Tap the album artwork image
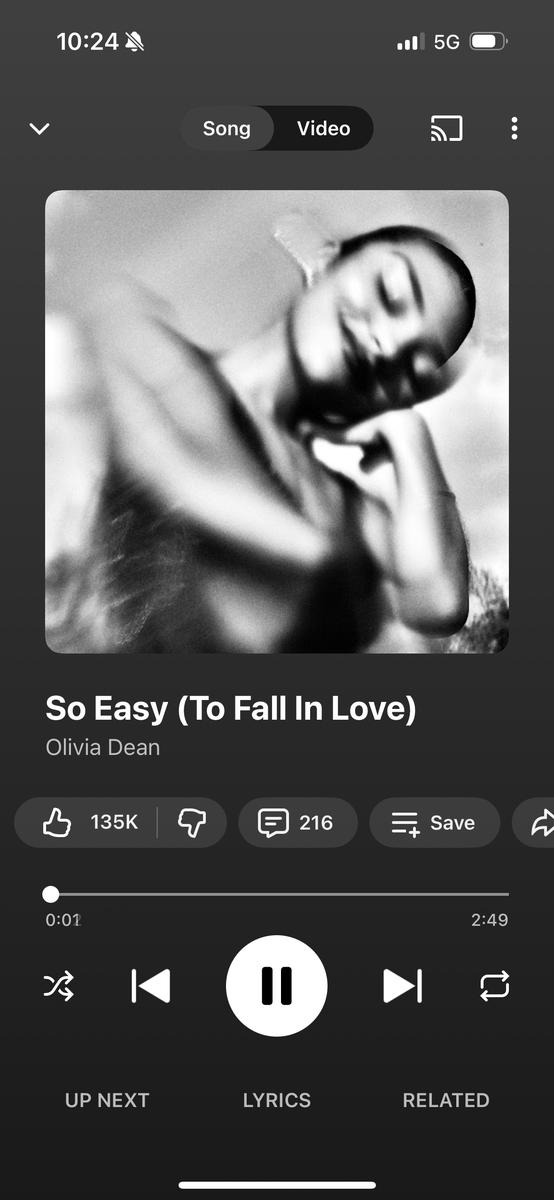 [x=277, y=422]
